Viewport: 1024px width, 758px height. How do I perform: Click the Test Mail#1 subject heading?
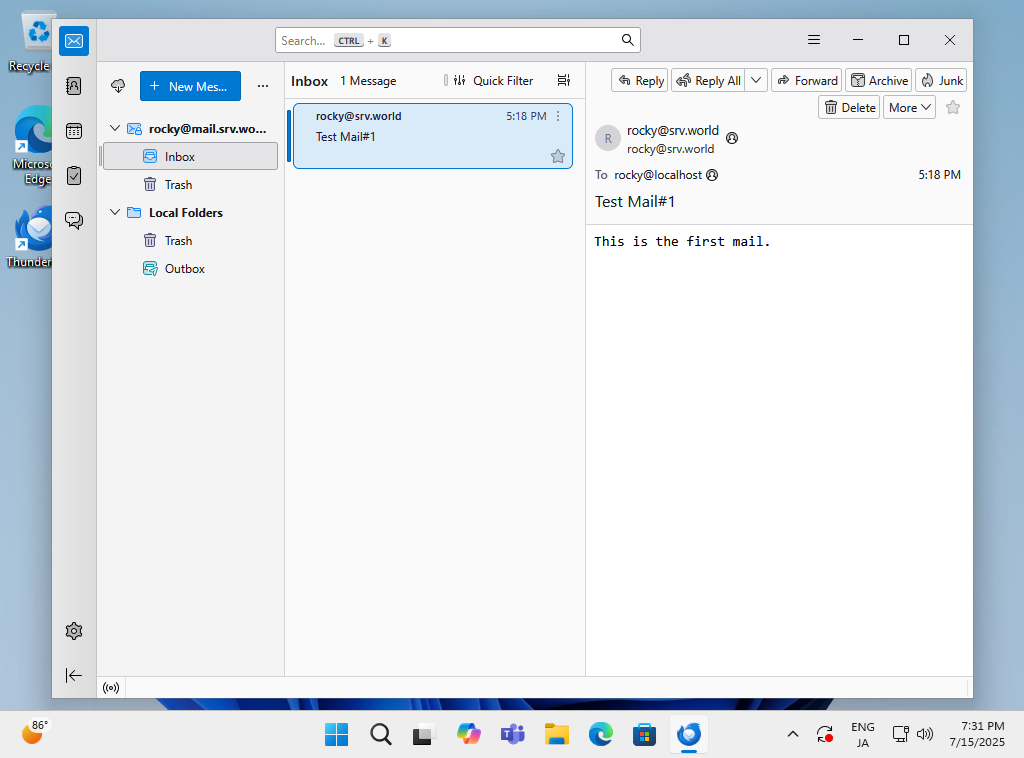tap(635, 202)
